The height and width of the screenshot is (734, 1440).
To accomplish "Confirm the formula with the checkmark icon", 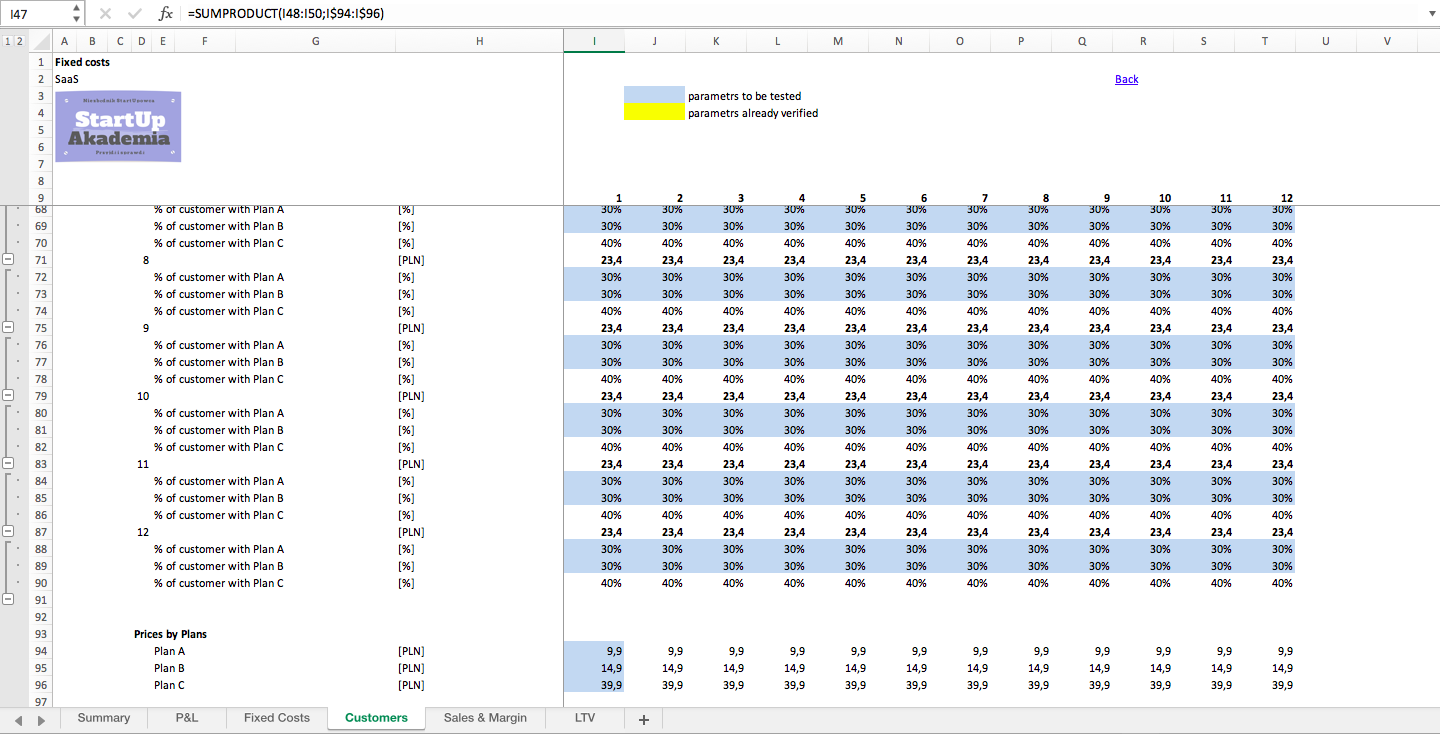I will coord(135,13).
